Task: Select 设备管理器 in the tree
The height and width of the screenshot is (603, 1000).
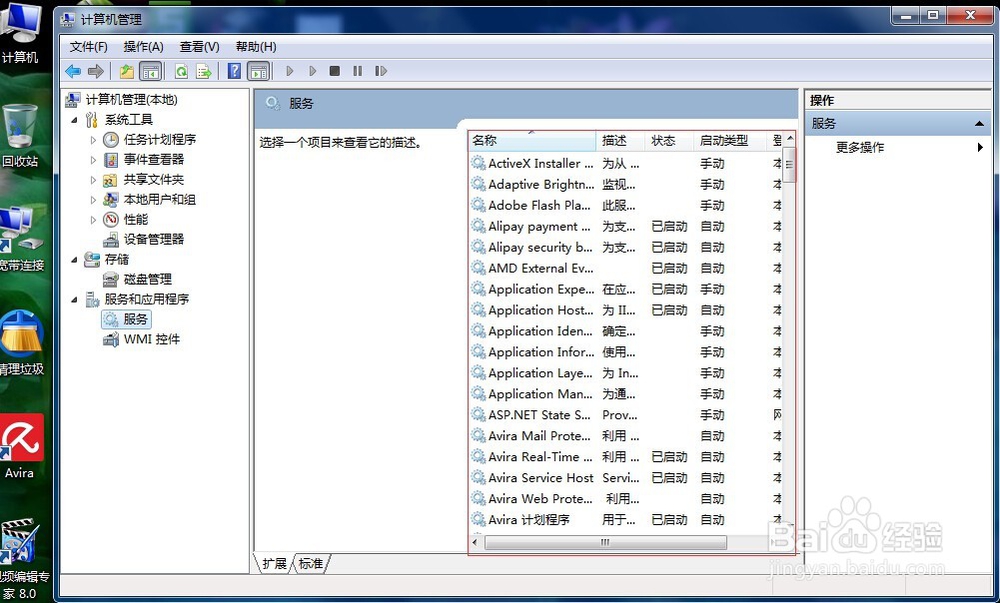Action: point(154,239)
